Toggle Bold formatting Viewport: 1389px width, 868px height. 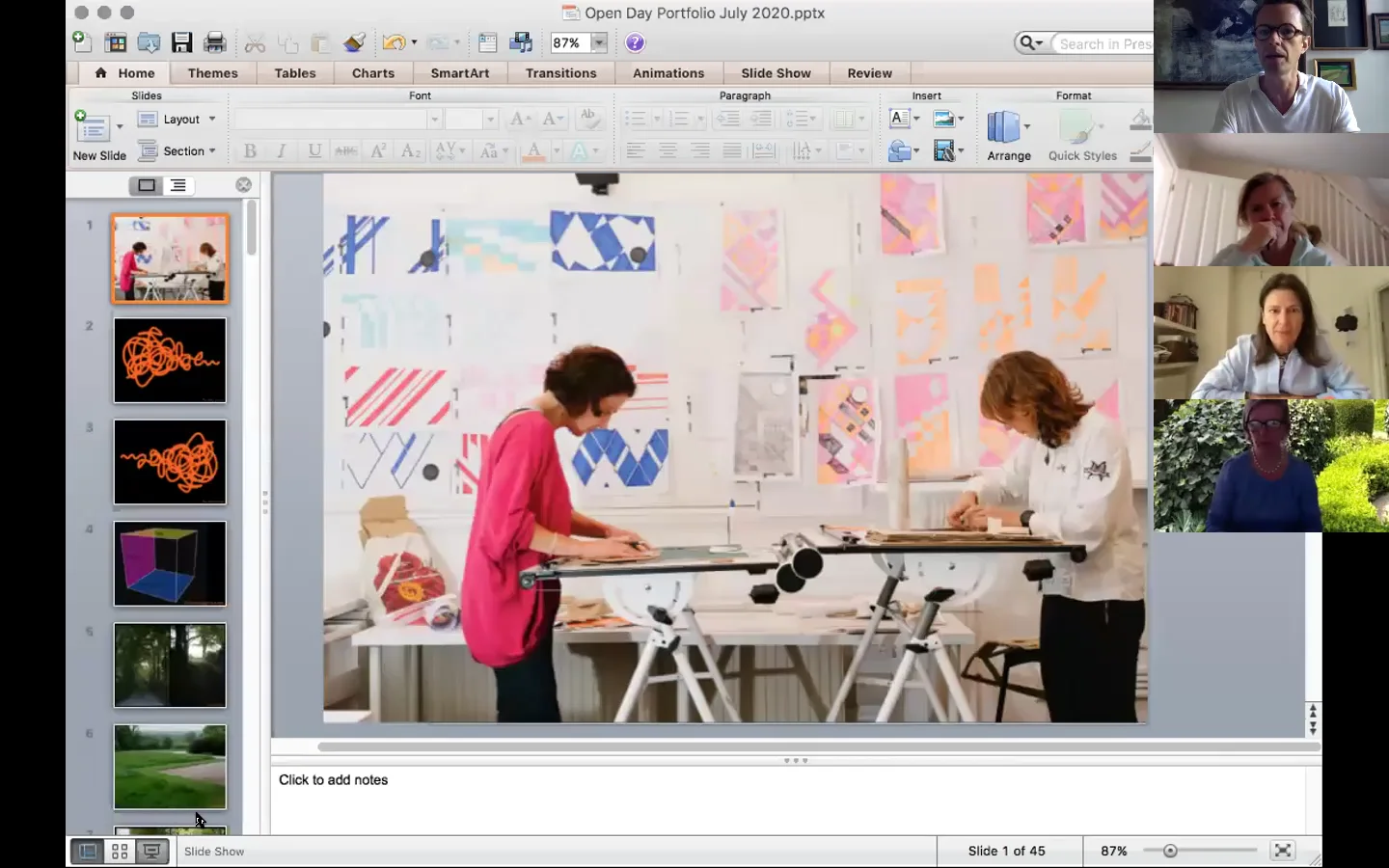pos(250,150)
